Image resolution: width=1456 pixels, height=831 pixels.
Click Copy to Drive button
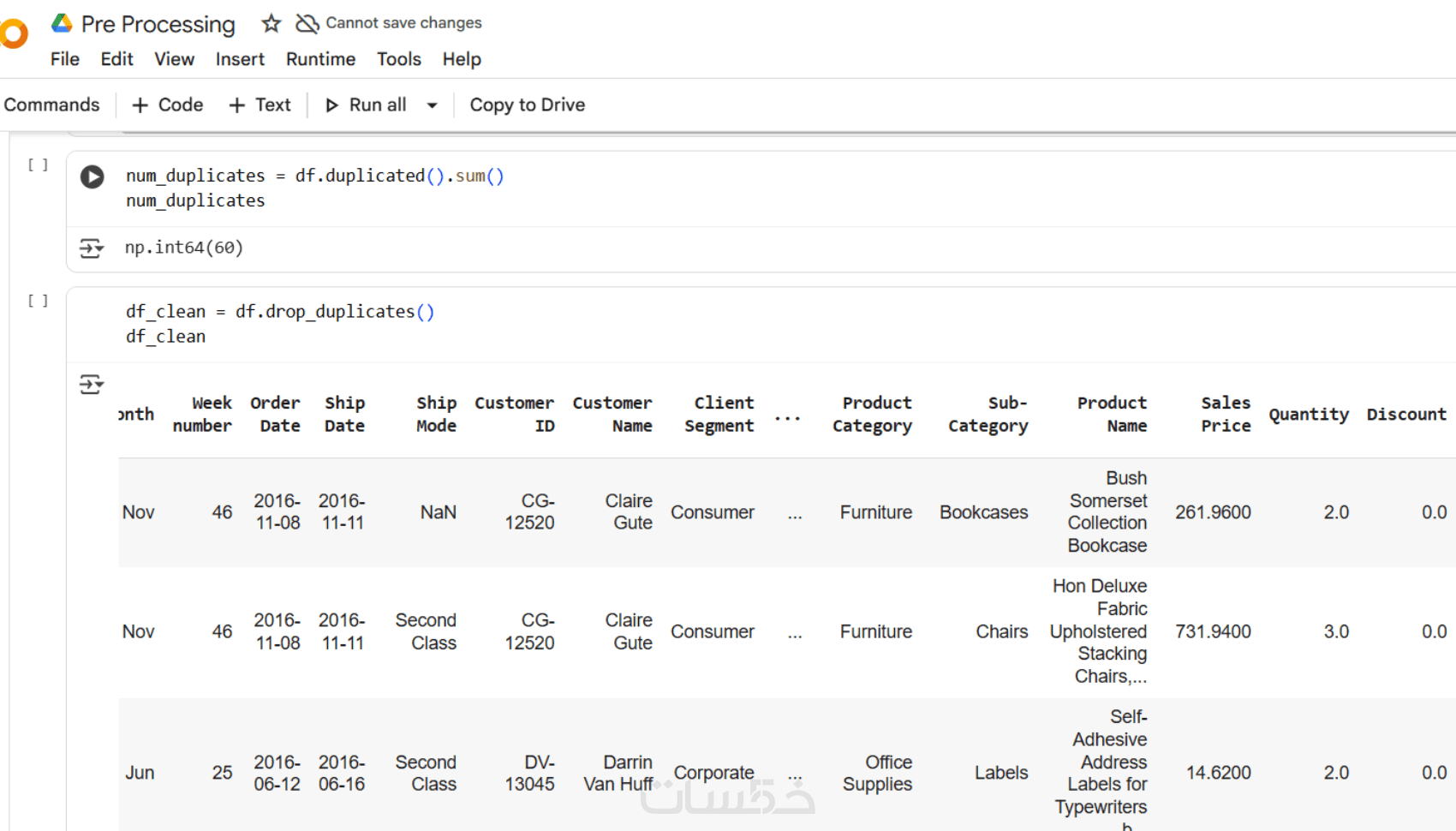coord(527,105)
